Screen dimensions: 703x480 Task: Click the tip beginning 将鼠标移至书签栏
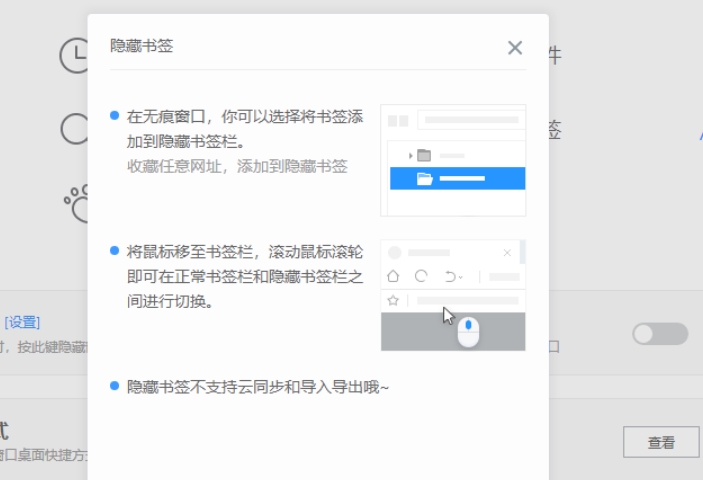(x=245, y=277)
